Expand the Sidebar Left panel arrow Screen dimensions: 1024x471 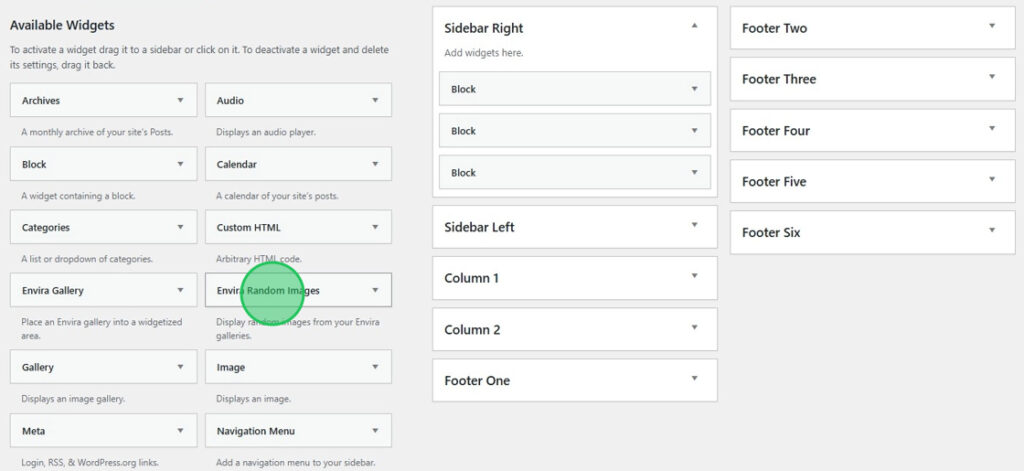[695, 226]
